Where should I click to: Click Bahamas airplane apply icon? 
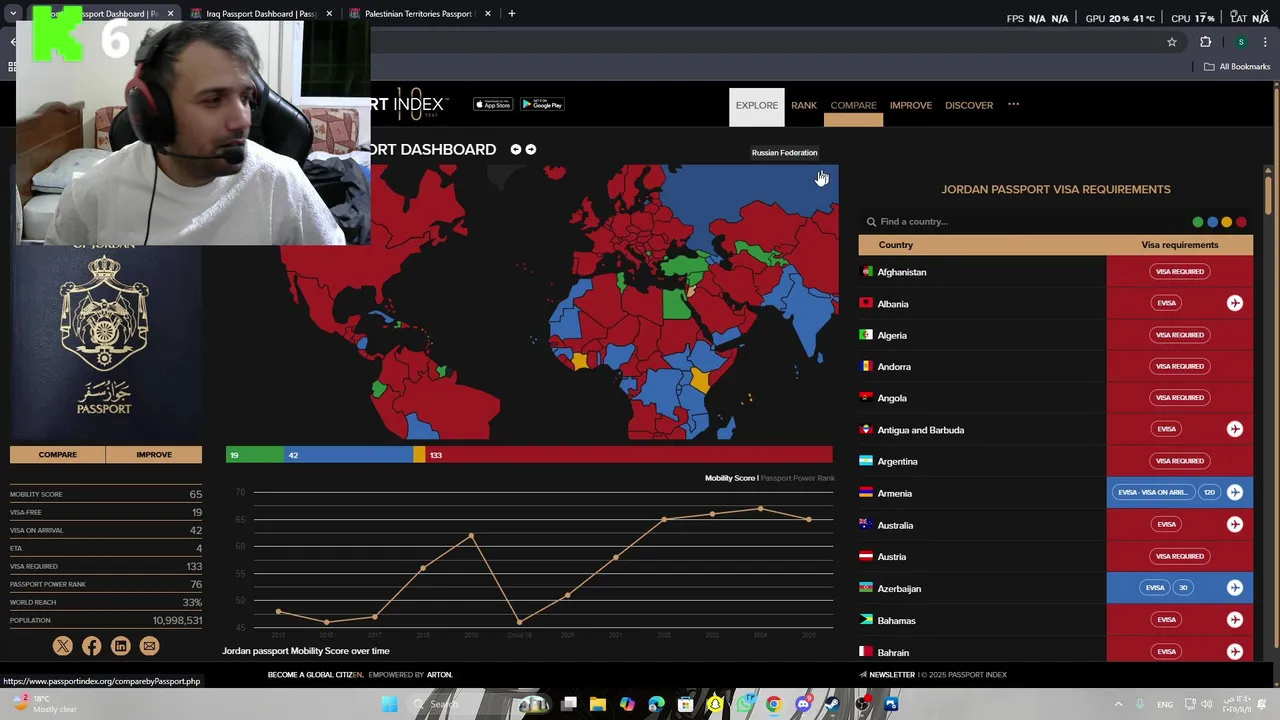[x=1235, y=619]
